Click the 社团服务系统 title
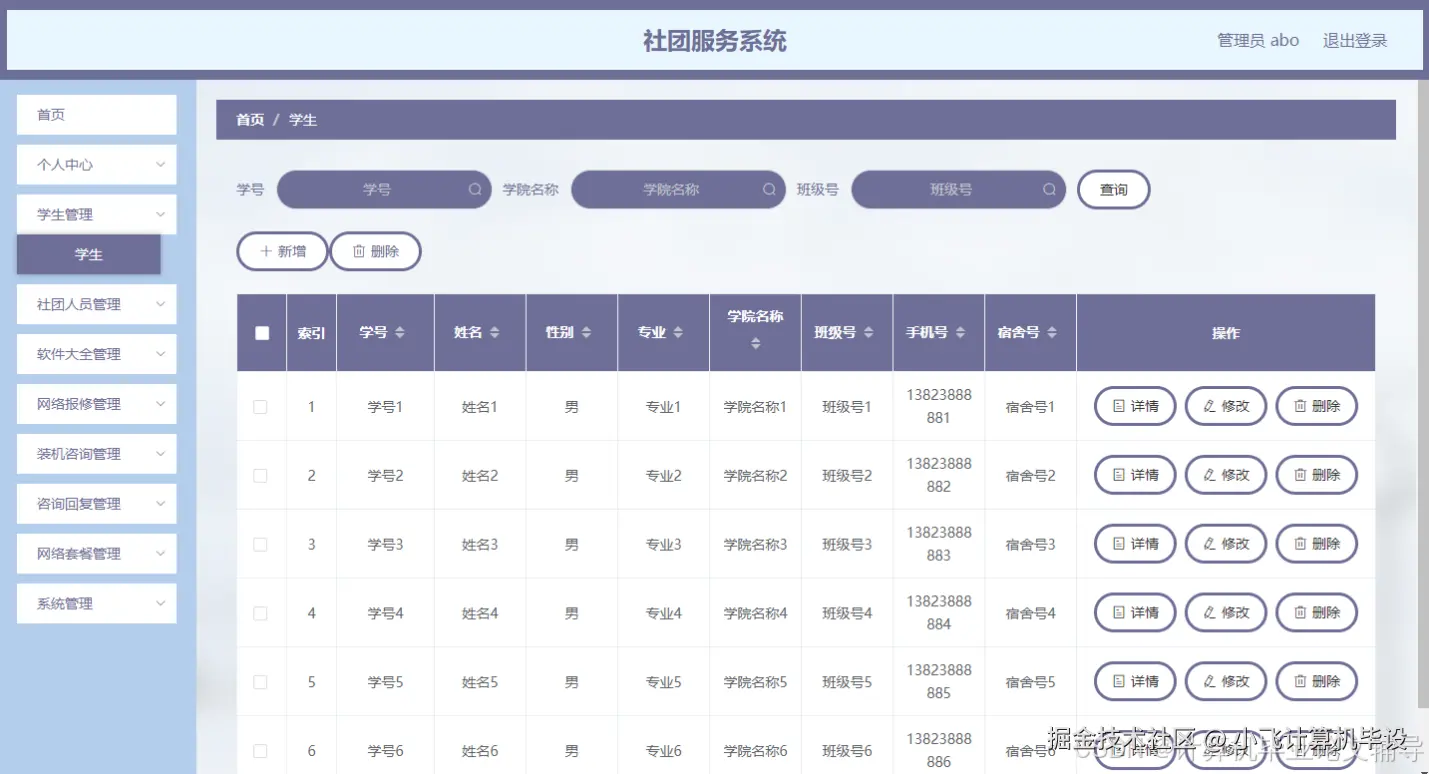 [714, 41]
